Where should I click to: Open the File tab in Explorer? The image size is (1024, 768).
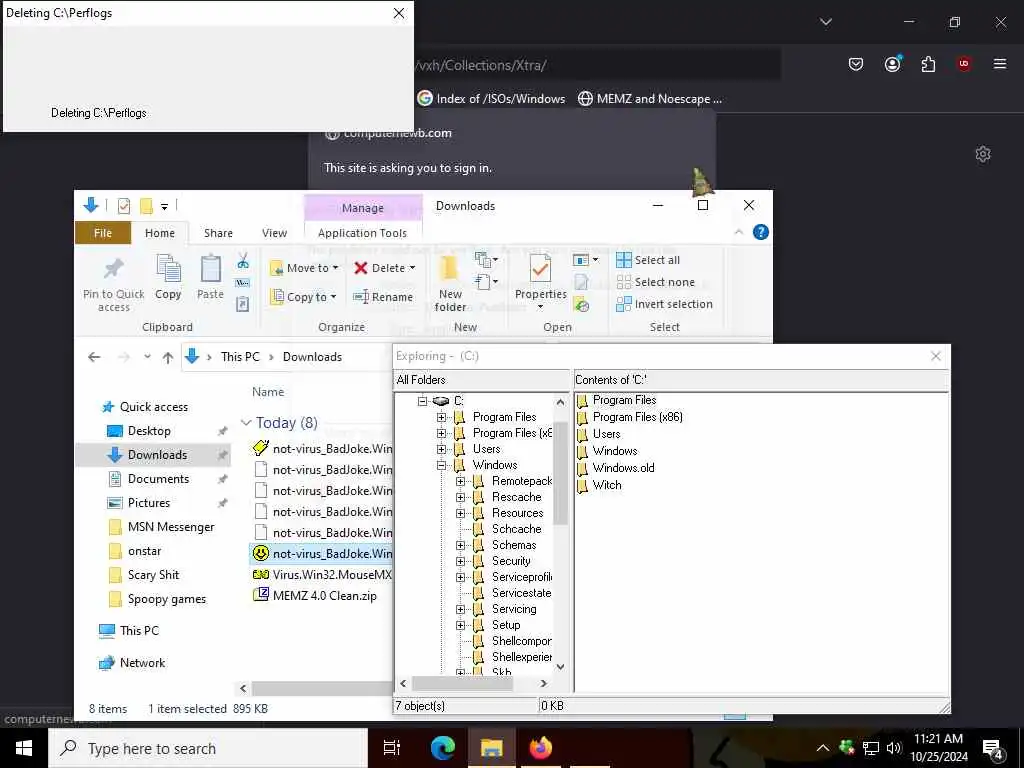(103, 233)
